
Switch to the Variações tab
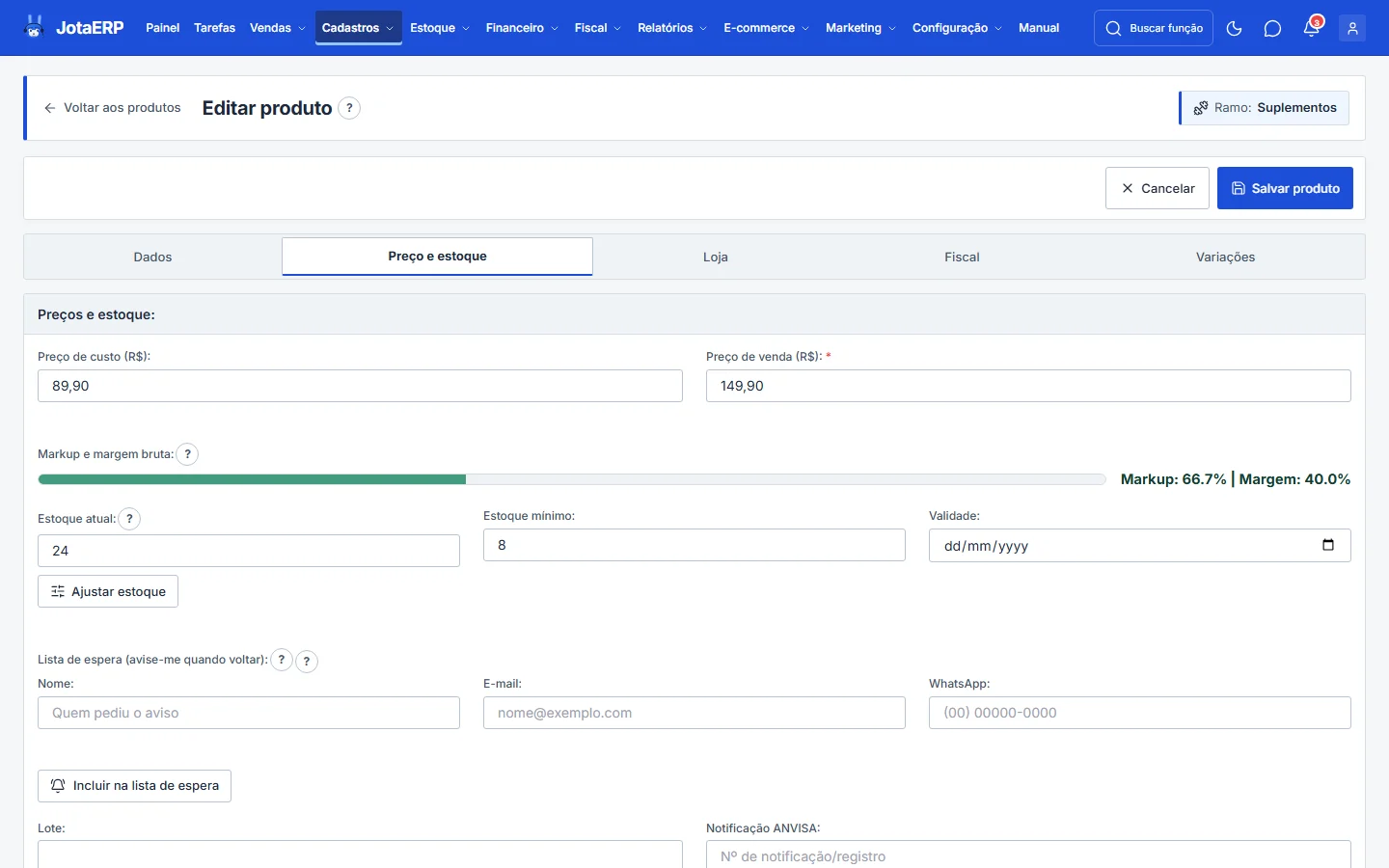click(1225, 258)
